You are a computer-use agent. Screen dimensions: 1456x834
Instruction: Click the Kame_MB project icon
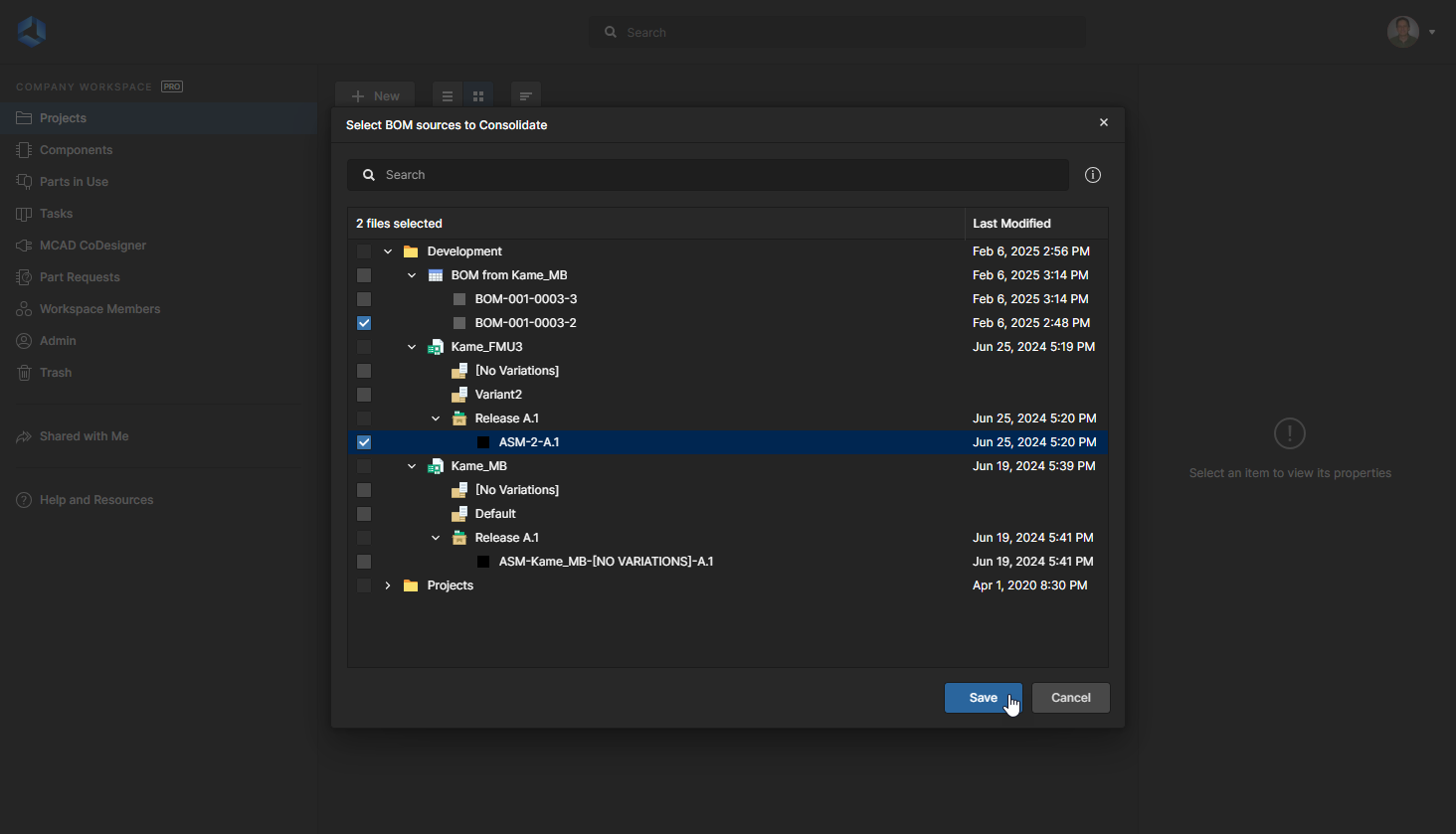(436, 466)
